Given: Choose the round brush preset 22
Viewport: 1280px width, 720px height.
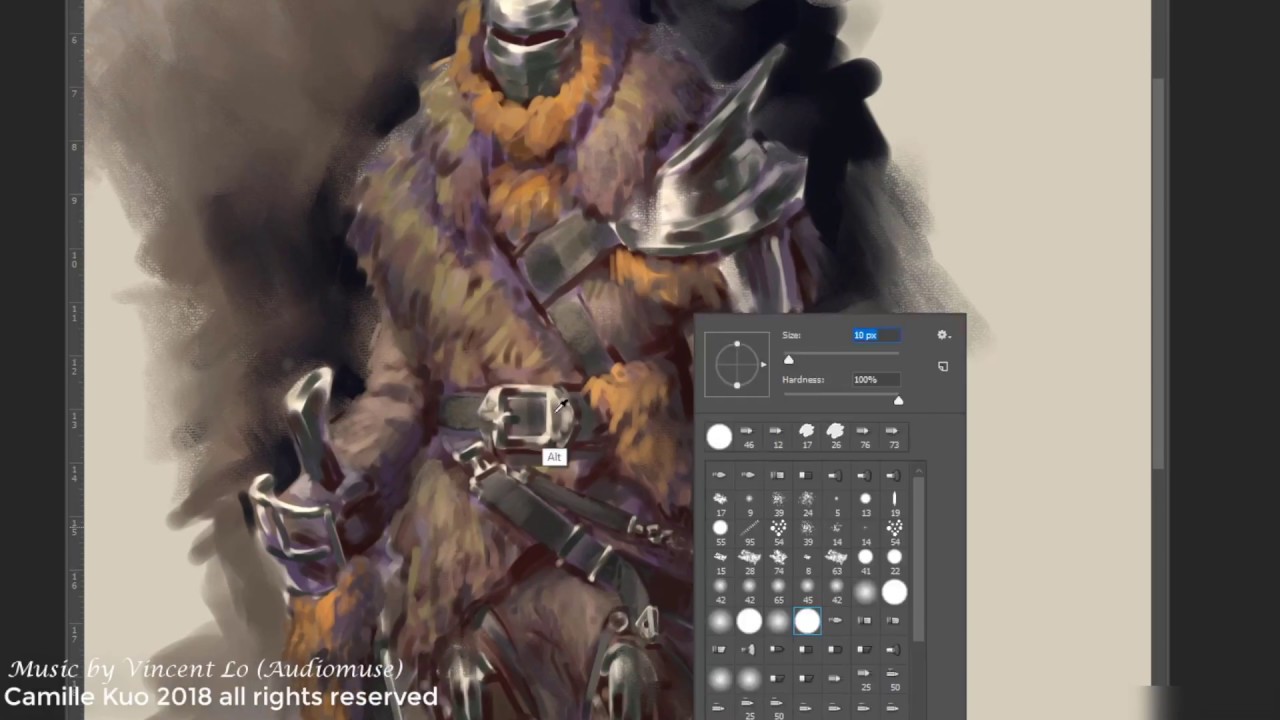Looking at the screenshot, I should coord(894,561).
